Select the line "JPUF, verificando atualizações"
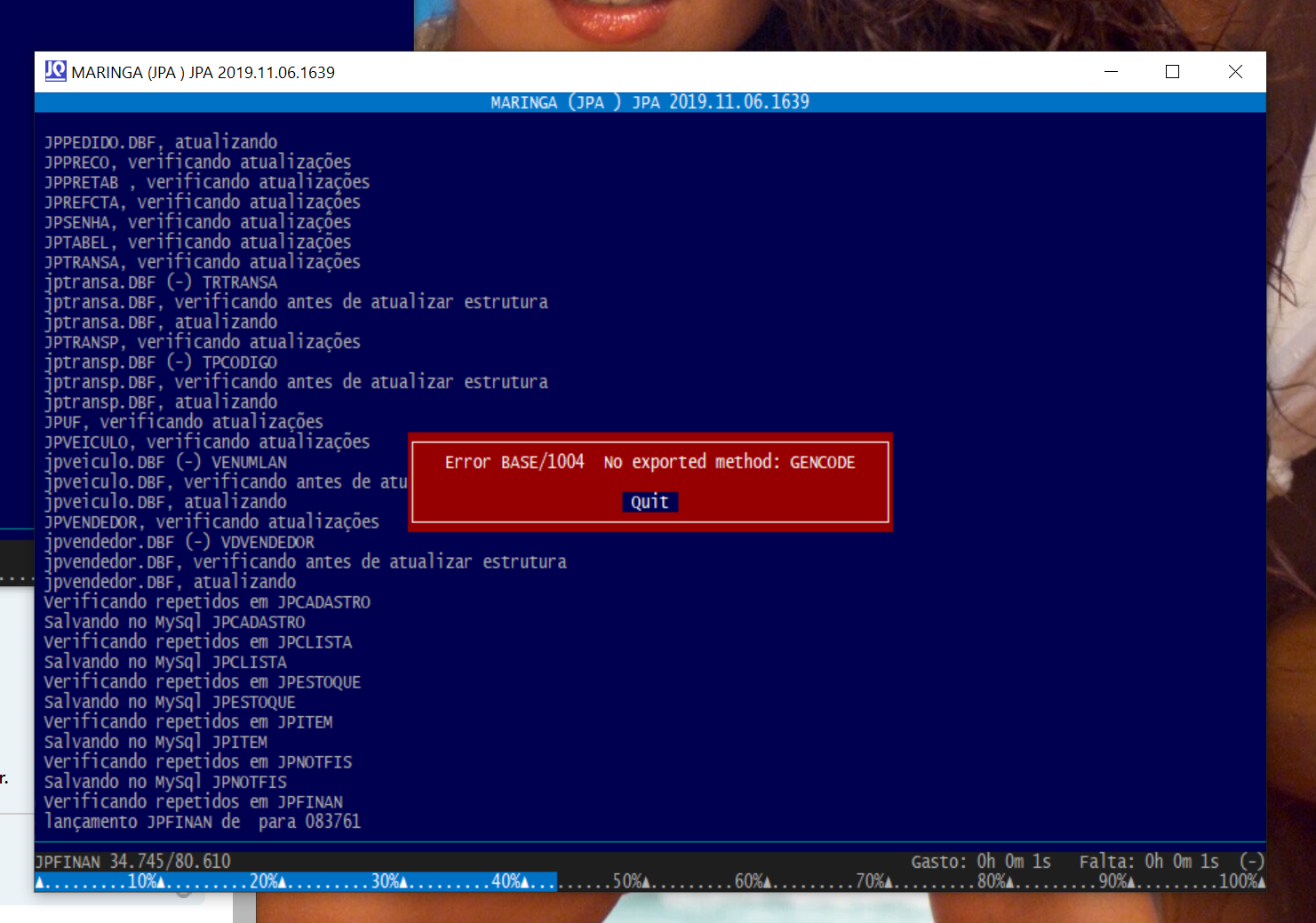The height and width of the screenshot is (923, 1316). click(x=184, y=422)
